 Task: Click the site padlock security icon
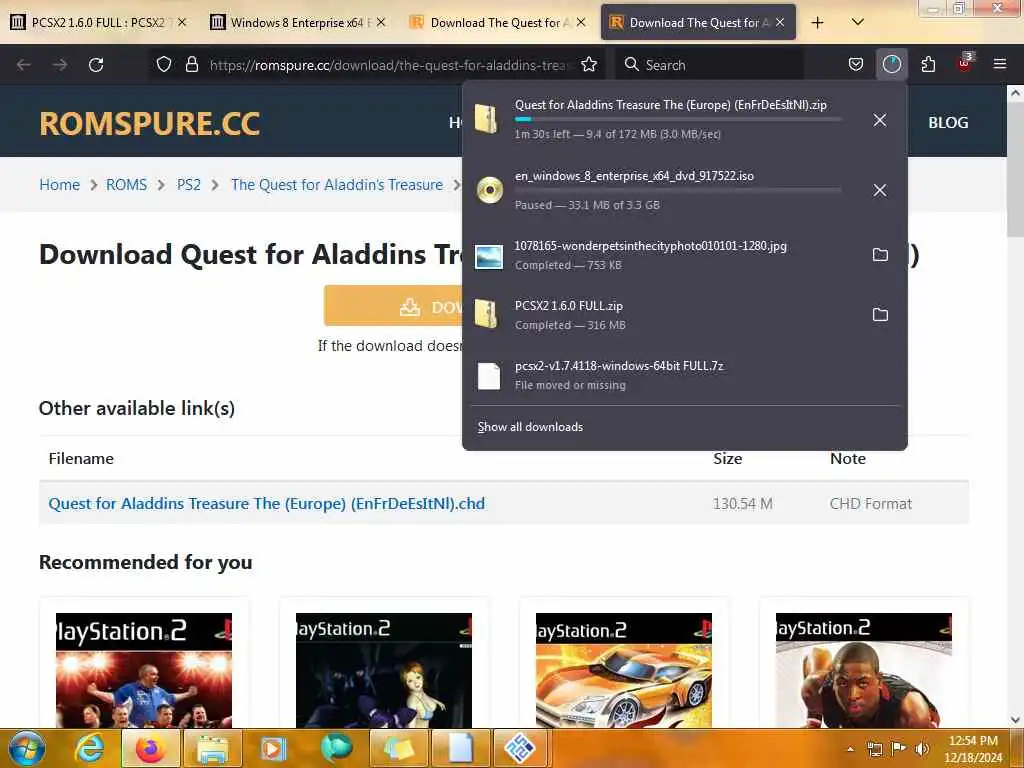coord(191,65)
